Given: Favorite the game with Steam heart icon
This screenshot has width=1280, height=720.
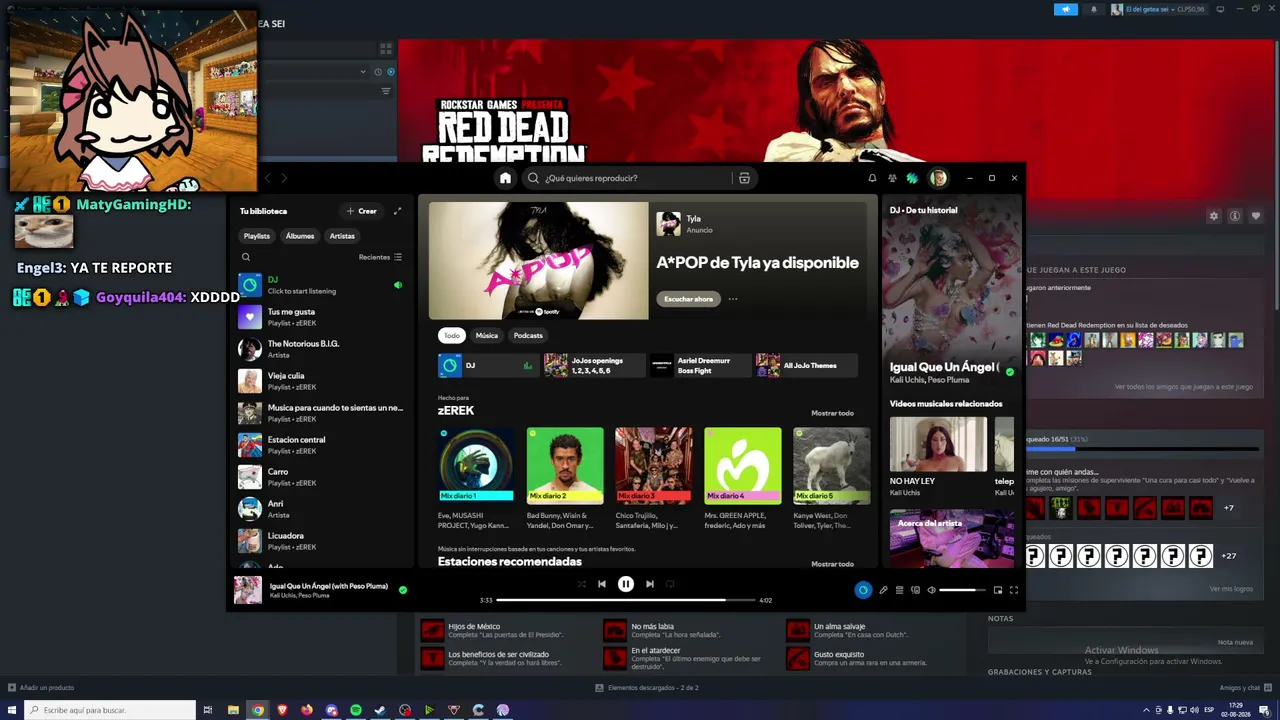Looking at the screenshot, I should click(x=1256, y=216).
